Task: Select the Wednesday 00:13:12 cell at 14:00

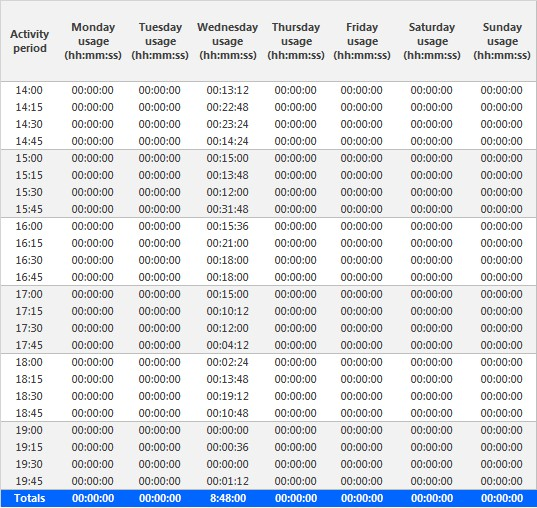Action: coord(227,90)
